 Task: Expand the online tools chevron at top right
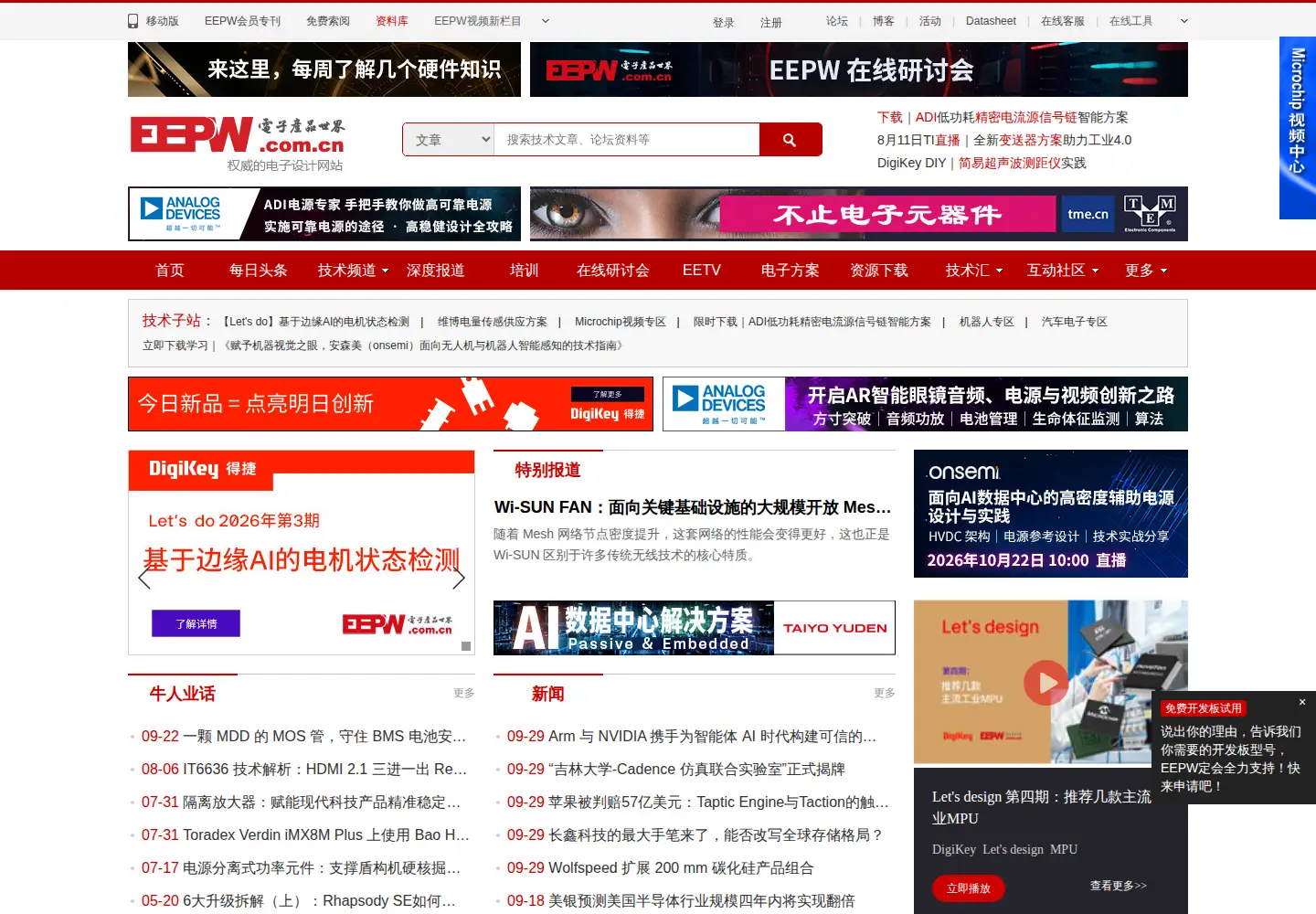tap(1184, 21)
